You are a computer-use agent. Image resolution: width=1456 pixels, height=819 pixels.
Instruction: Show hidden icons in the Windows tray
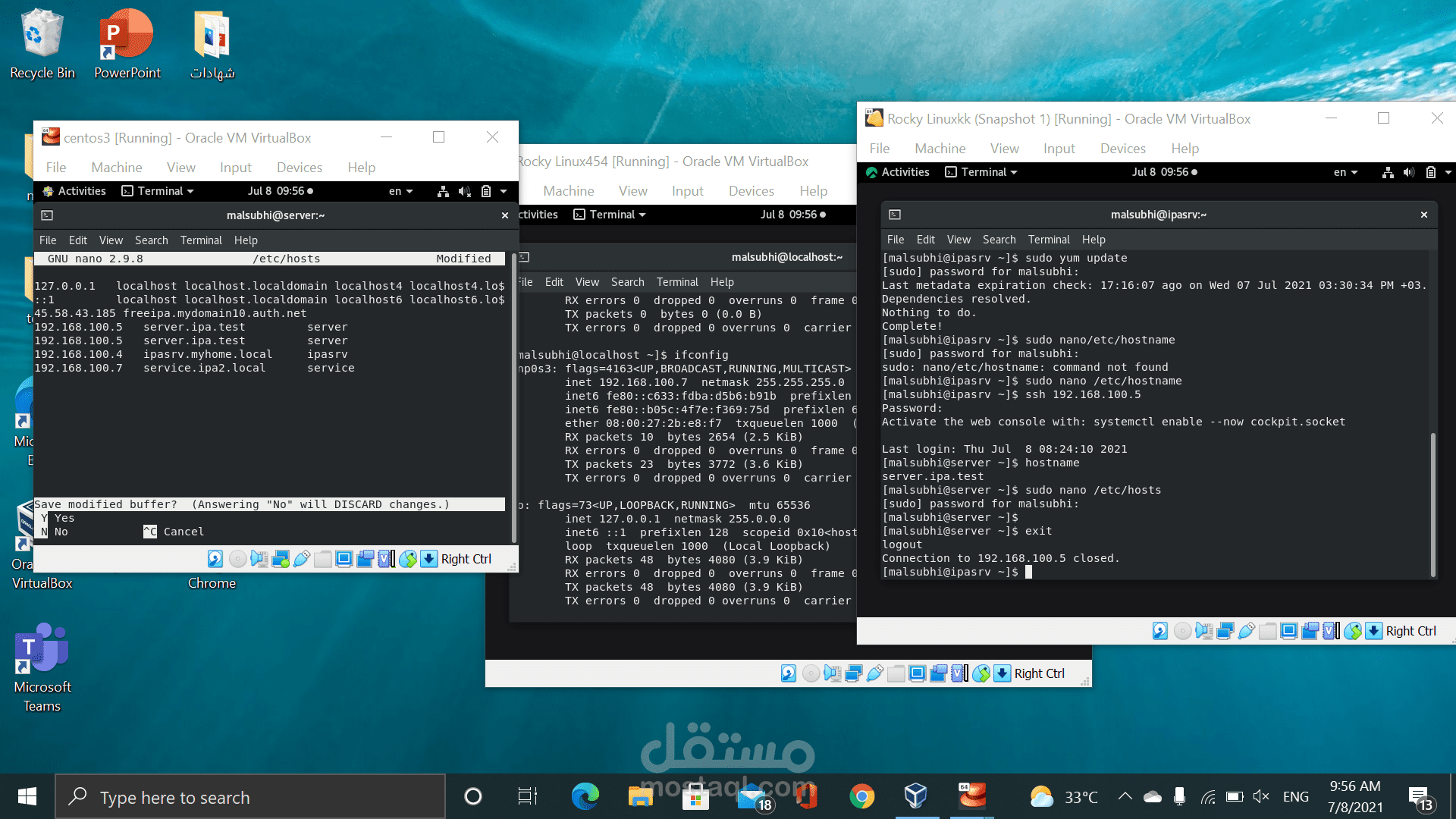[1125, 796]
